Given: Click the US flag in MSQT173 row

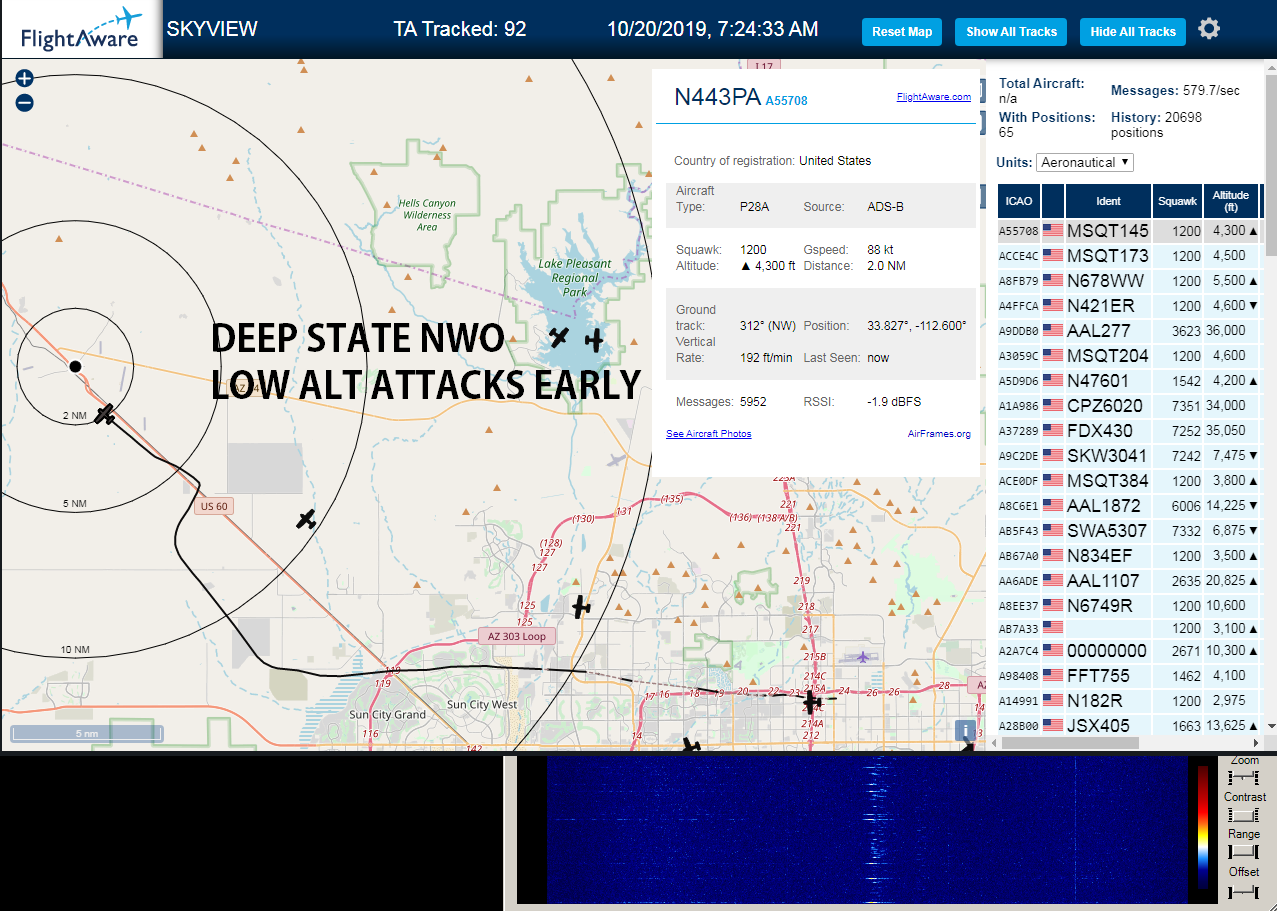Looking at the screenshot, I should pos(1053,255).
